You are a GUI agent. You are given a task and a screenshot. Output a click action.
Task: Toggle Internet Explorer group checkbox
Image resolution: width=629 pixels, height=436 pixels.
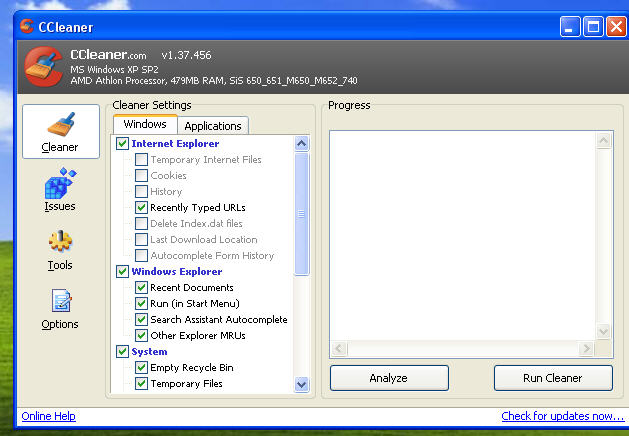122,144
